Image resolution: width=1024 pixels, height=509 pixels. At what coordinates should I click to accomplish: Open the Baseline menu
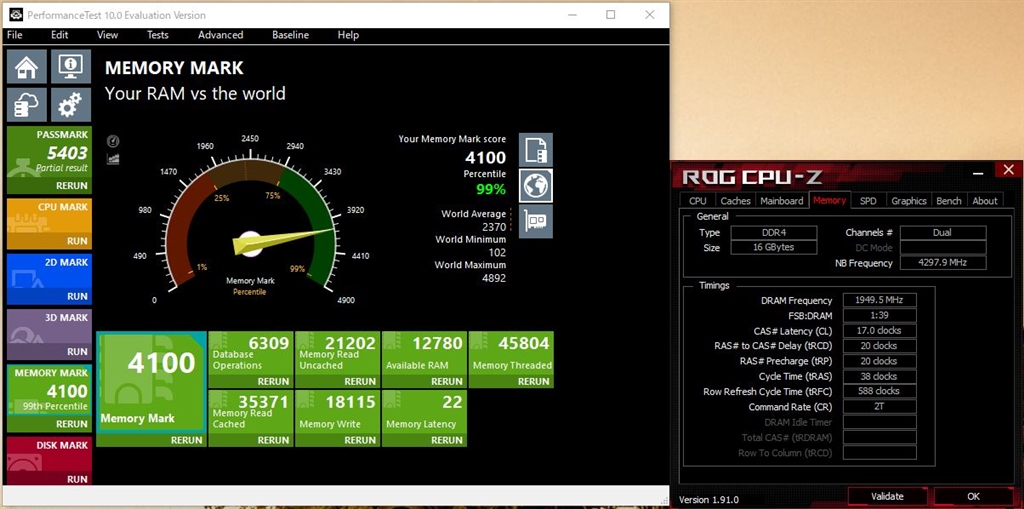291,35
